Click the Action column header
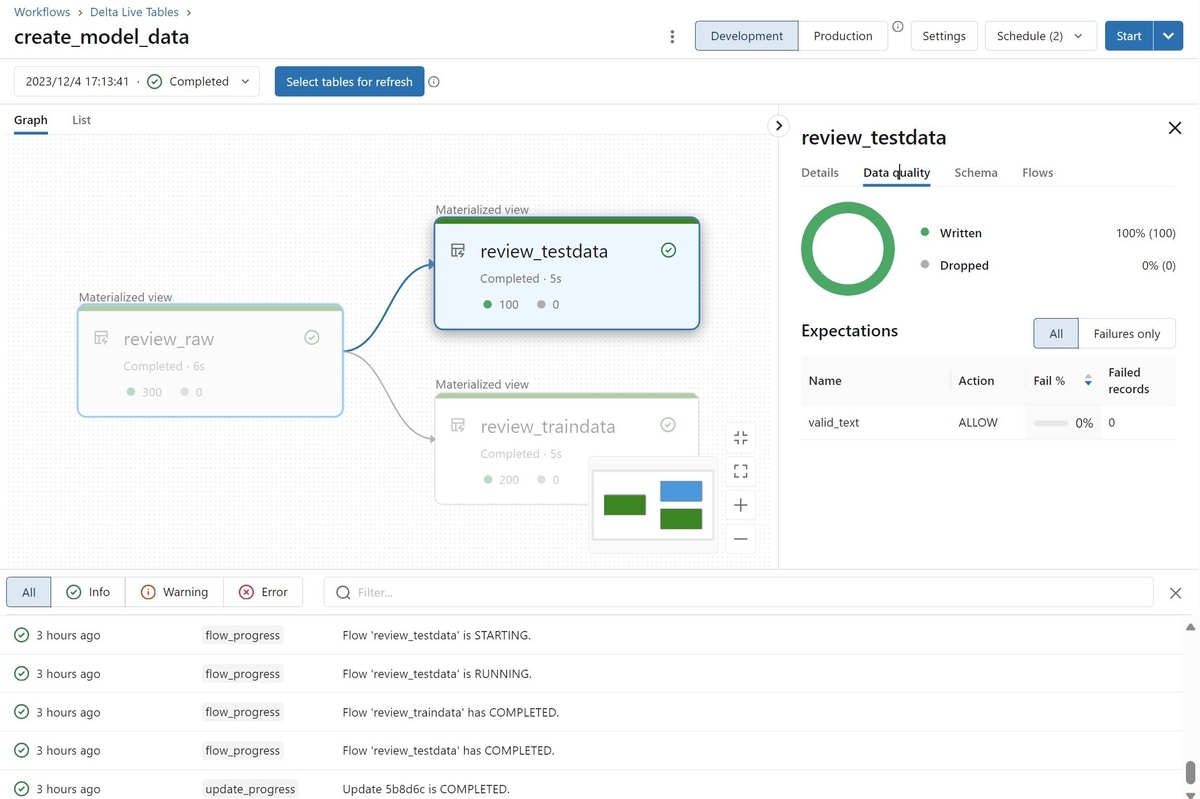 (x=976, y=381)
